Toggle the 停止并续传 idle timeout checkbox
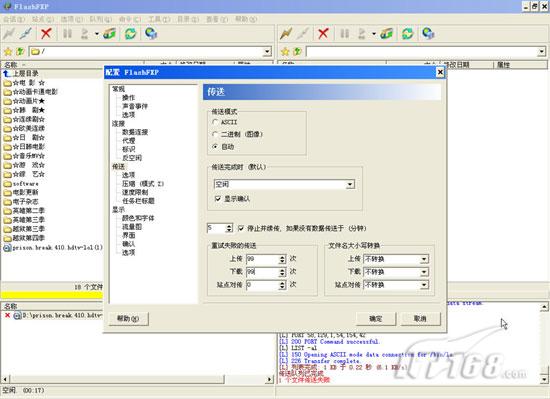Image resolution: width=550 pixels, height=399 pixels. pos(241,228)
